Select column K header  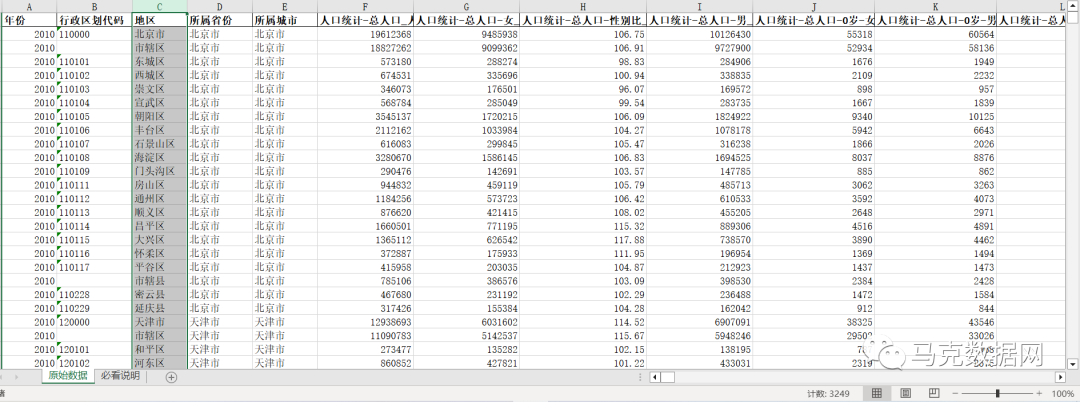point(936,6)
